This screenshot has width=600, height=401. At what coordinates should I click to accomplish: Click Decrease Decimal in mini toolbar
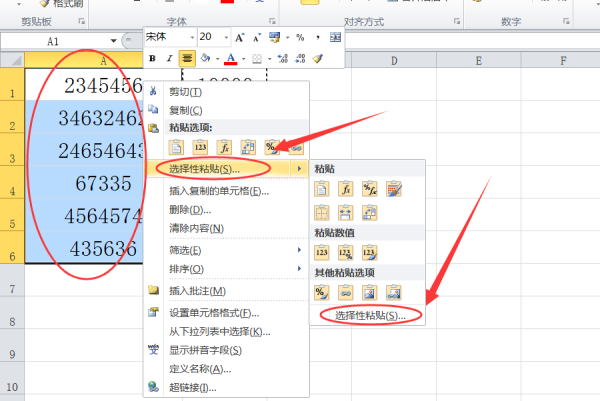pos(300,59)
